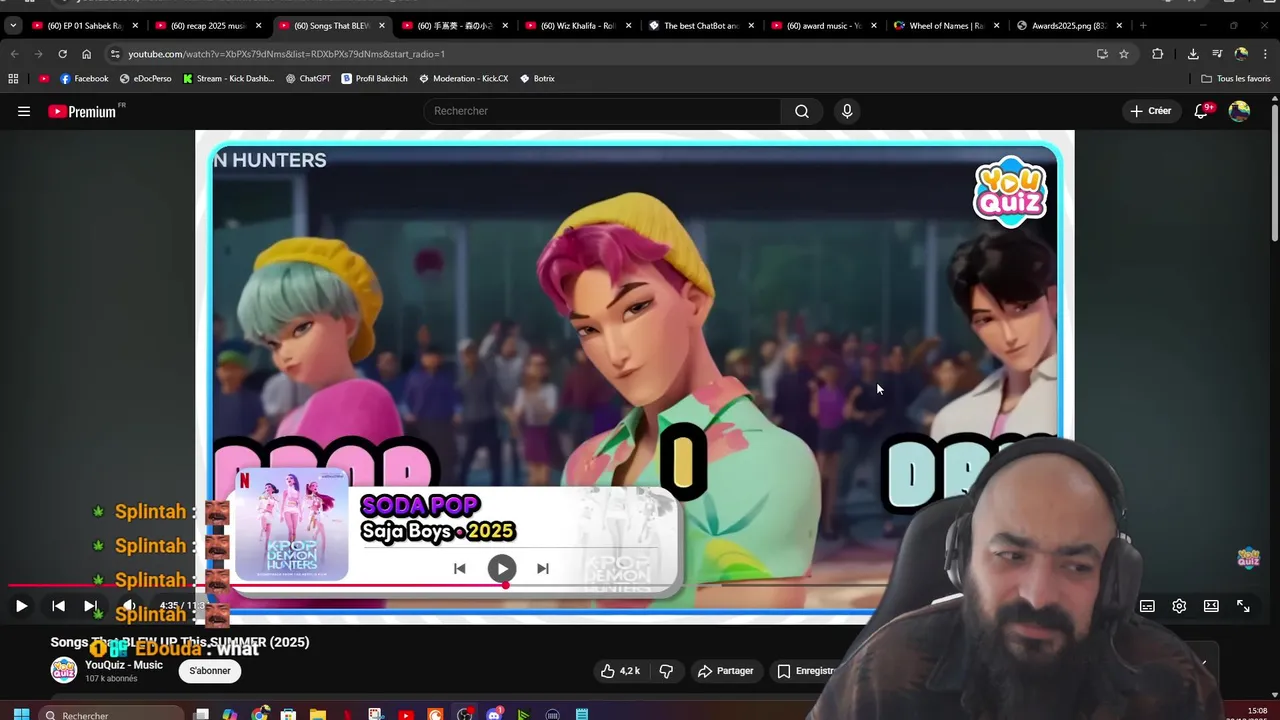Open the YouQuiz - Music channel link
Image resolution: width=1280 pixels, height=720 pixels.
pyautogui.click(x=124, y=665)
